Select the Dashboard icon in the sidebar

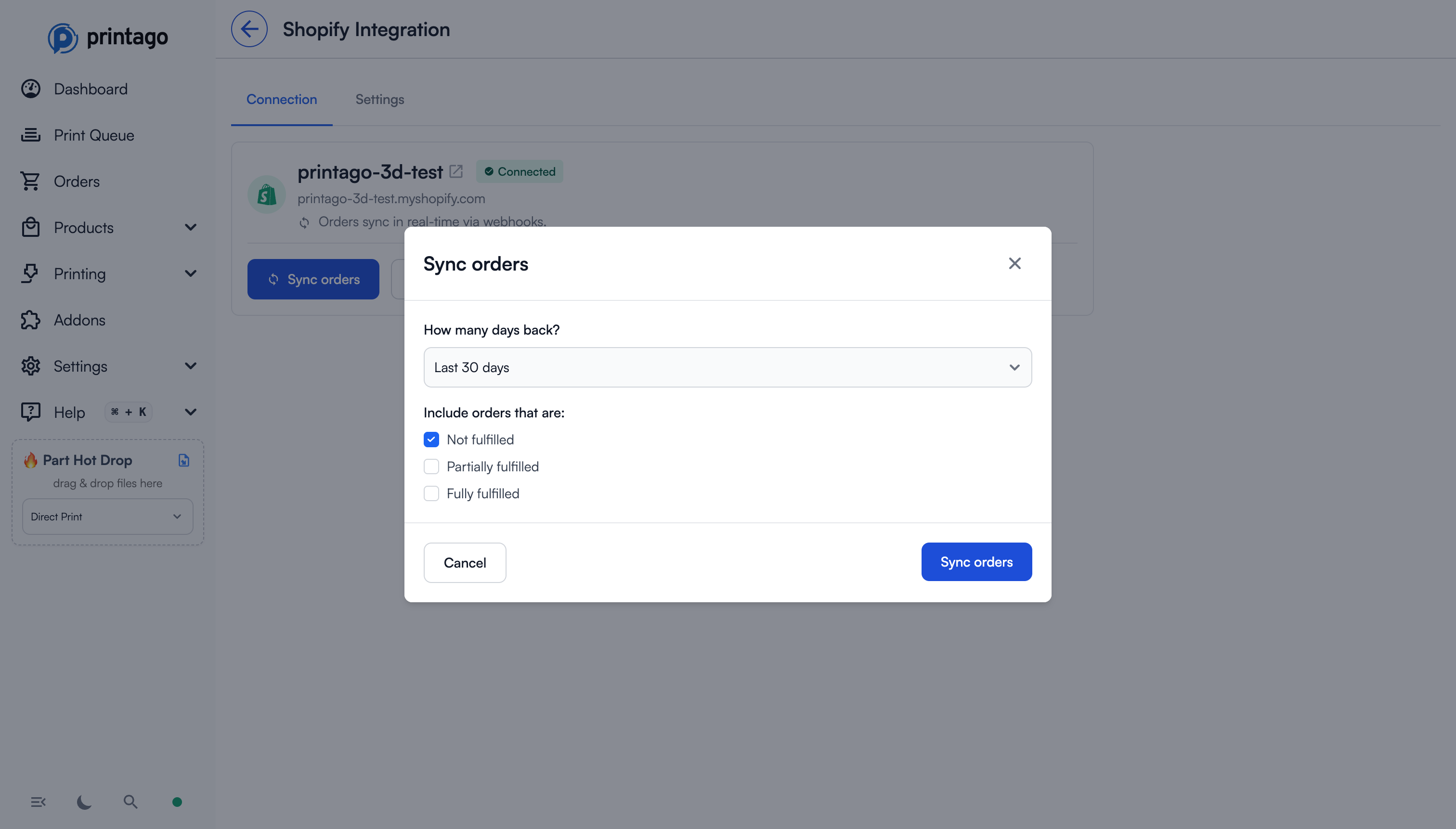(x=31, y=88)
